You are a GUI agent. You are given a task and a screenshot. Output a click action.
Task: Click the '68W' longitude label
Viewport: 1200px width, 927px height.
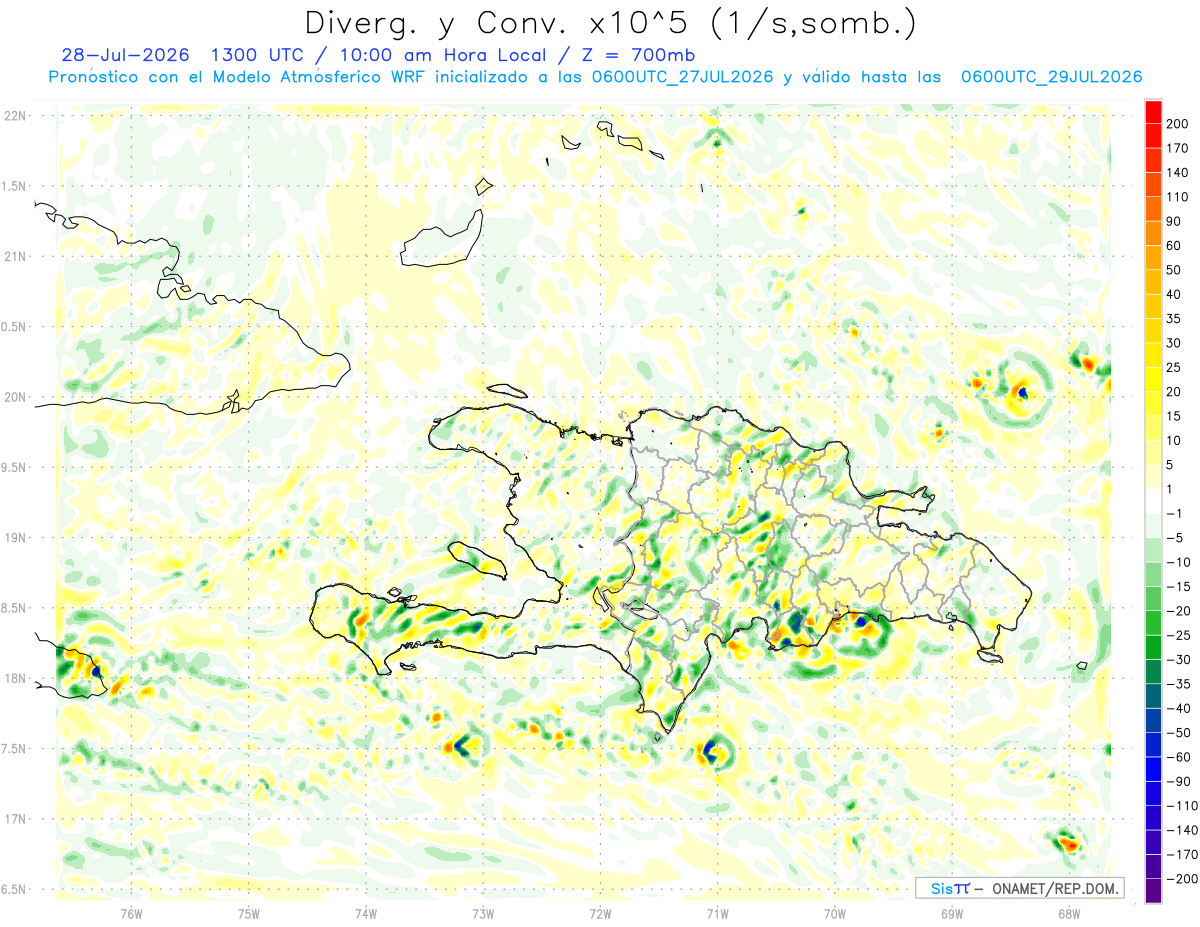pyautogui.click(x=1069, y=912)
